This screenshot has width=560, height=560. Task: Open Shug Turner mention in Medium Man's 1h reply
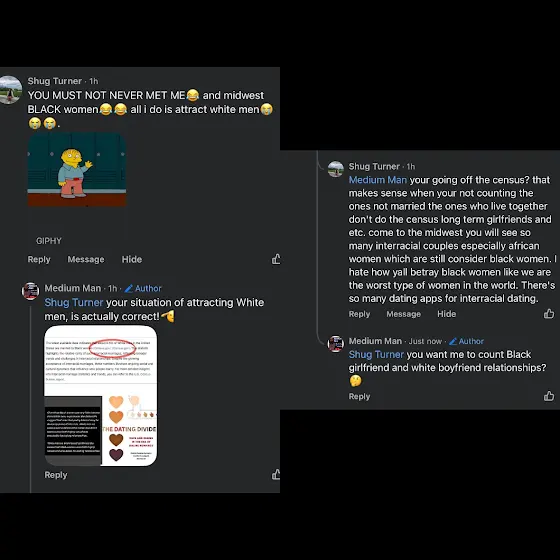tap(74, 302)
